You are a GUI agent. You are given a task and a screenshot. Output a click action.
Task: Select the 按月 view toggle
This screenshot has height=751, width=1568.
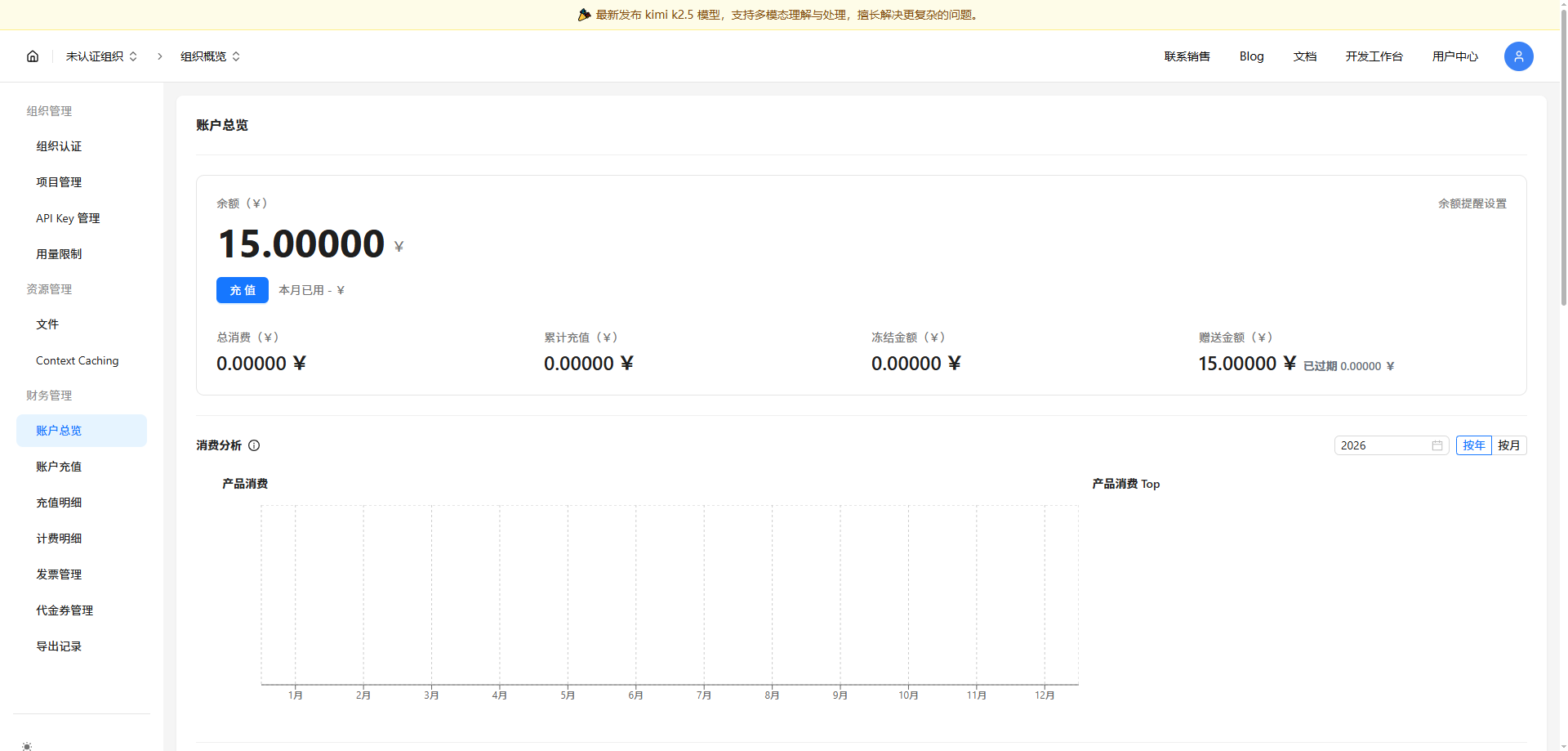pos(1508,445)
